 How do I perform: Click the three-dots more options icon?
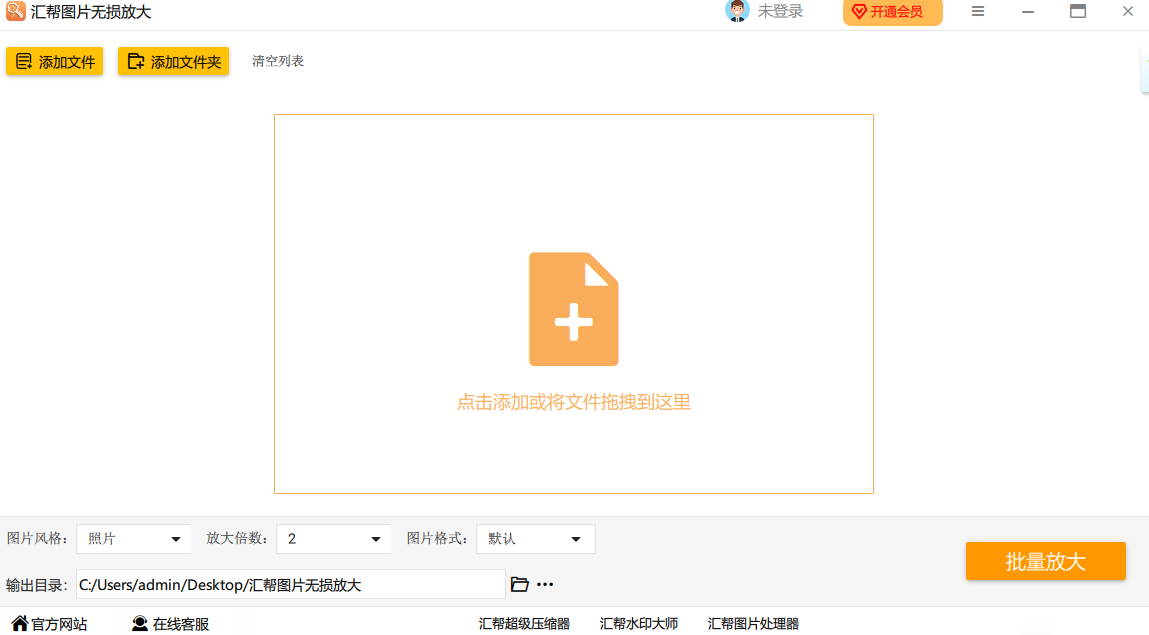(545, 584)
